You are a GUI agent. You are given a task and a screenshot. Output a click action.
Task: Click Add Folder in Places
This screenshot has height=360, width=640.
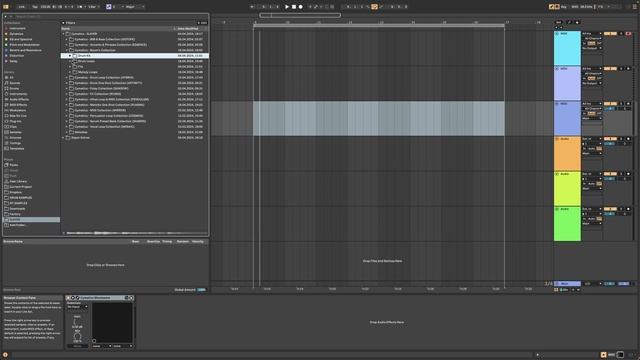18,225
